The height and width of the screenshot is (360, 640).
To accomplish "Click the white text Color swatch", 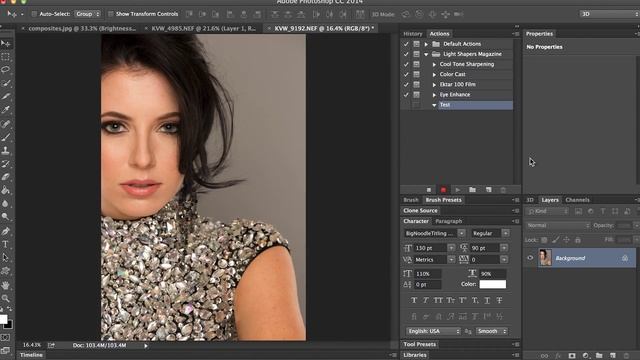I will click(493, 284).
